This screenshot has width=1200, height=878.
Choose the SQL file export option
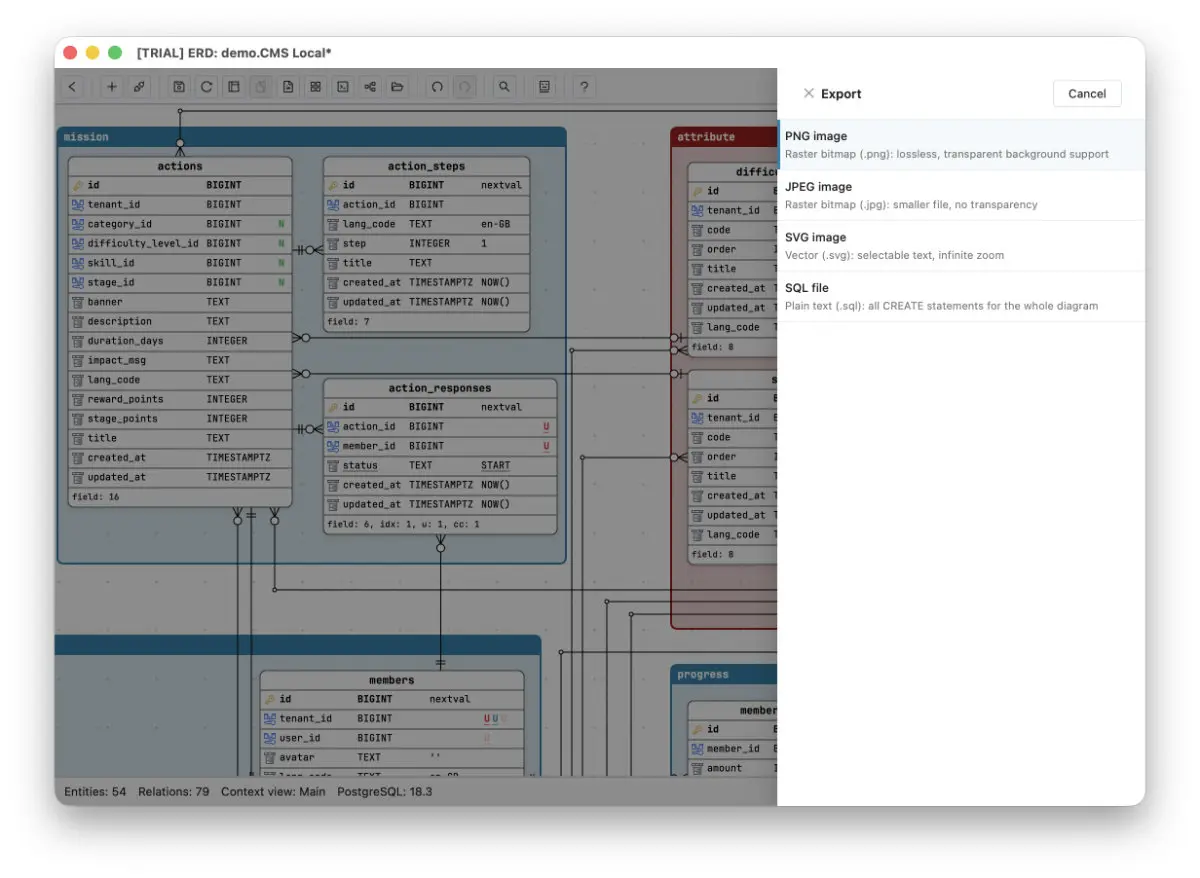(x=962, y=297)
